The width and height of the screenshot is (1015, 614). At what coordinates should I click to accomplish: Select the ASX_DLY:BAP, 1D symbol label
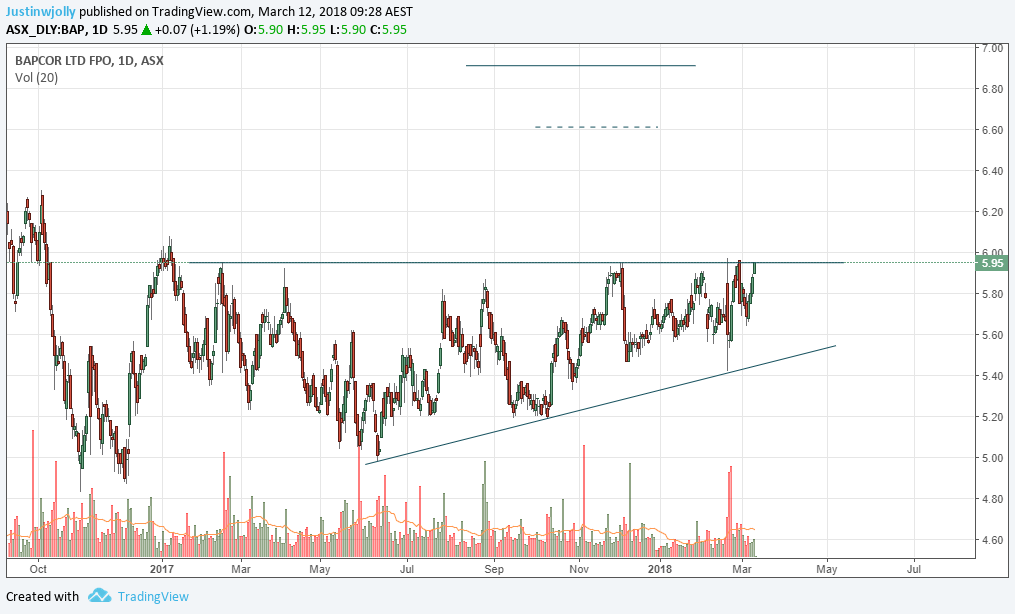[57, 29]
